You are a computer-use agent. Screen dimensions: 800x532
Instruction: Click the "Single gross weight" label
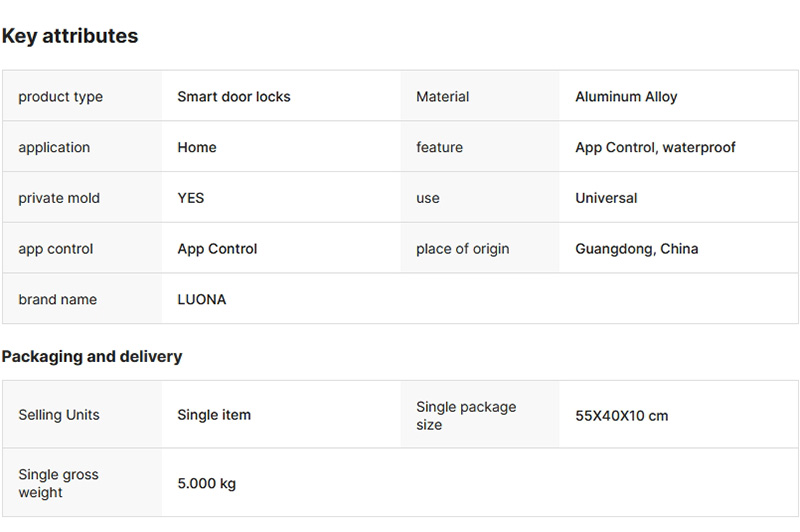58,483
